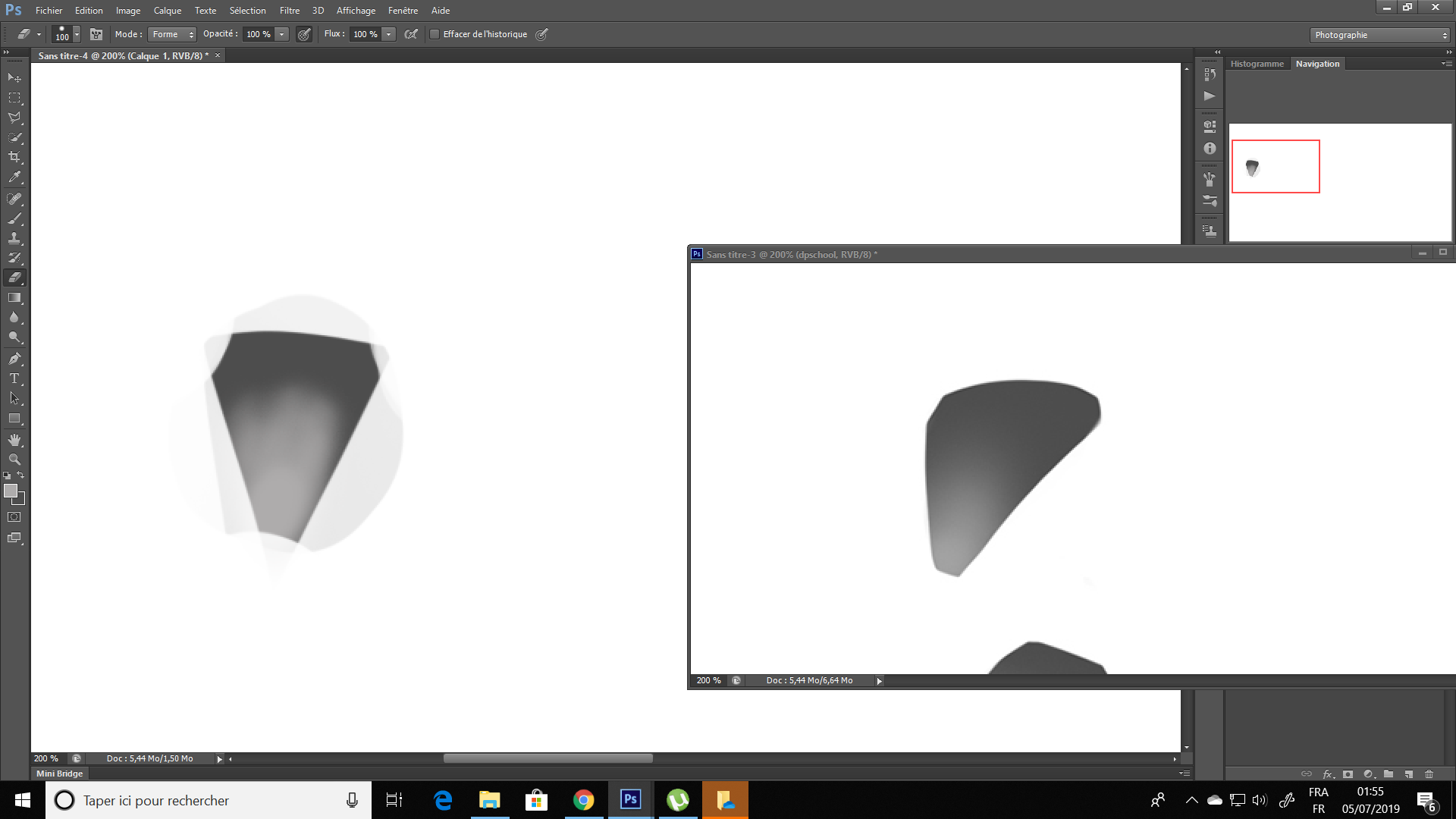
Task: Toggle the brush panel button
Action: tap(96, 34)
